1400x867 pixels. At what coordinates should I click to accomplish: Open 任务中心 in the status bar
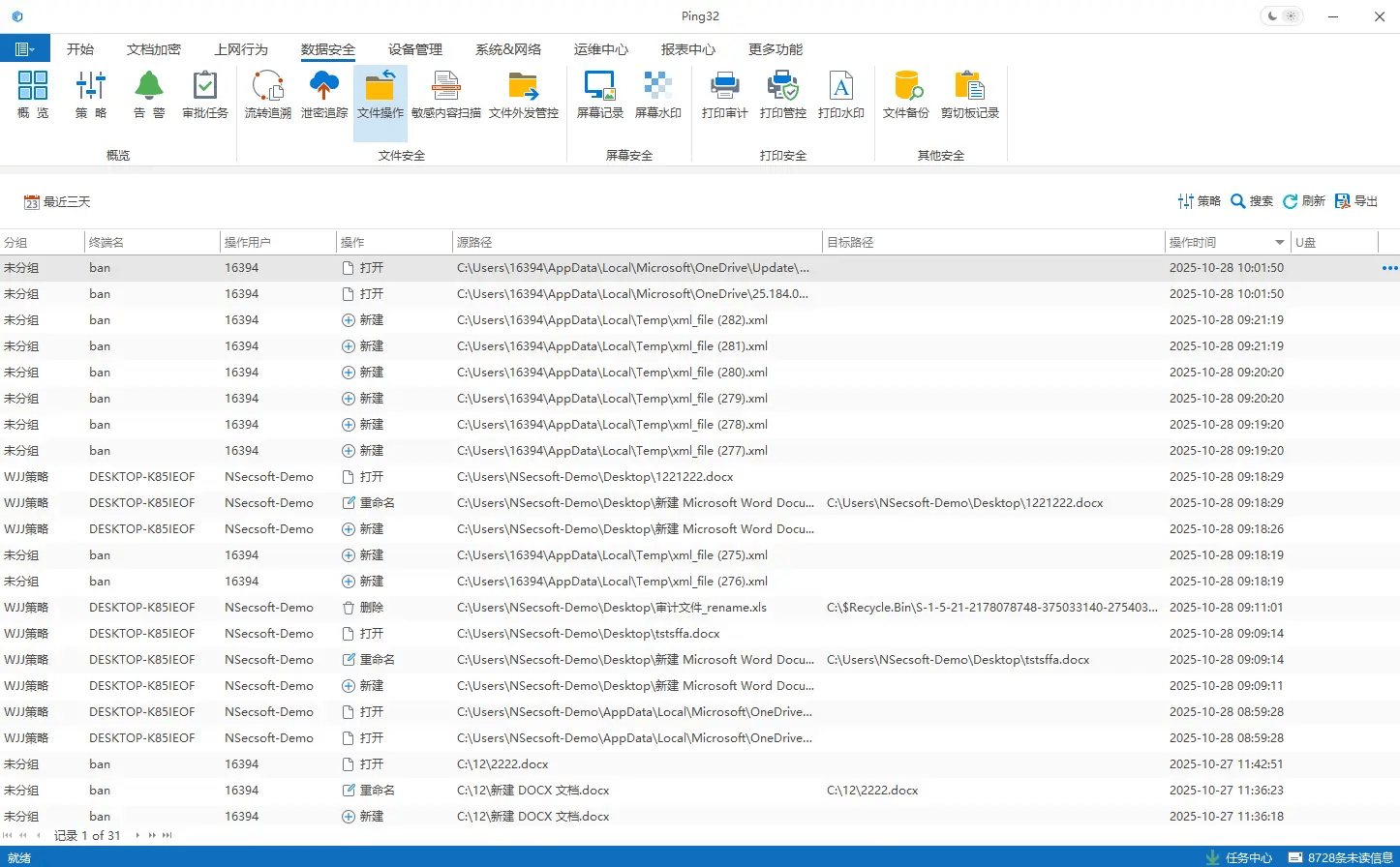[x=1238, y=857]
